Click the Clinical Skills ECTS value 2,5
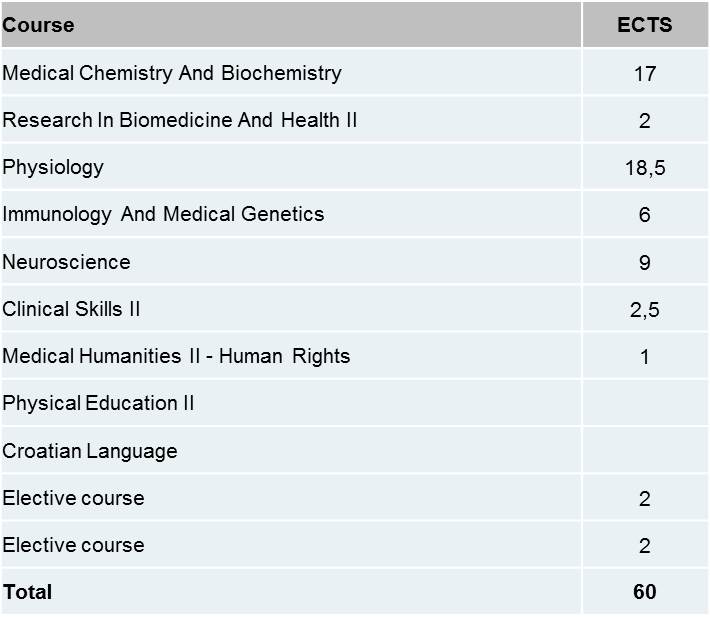This screenshot has width=710, height=617. 645,310
